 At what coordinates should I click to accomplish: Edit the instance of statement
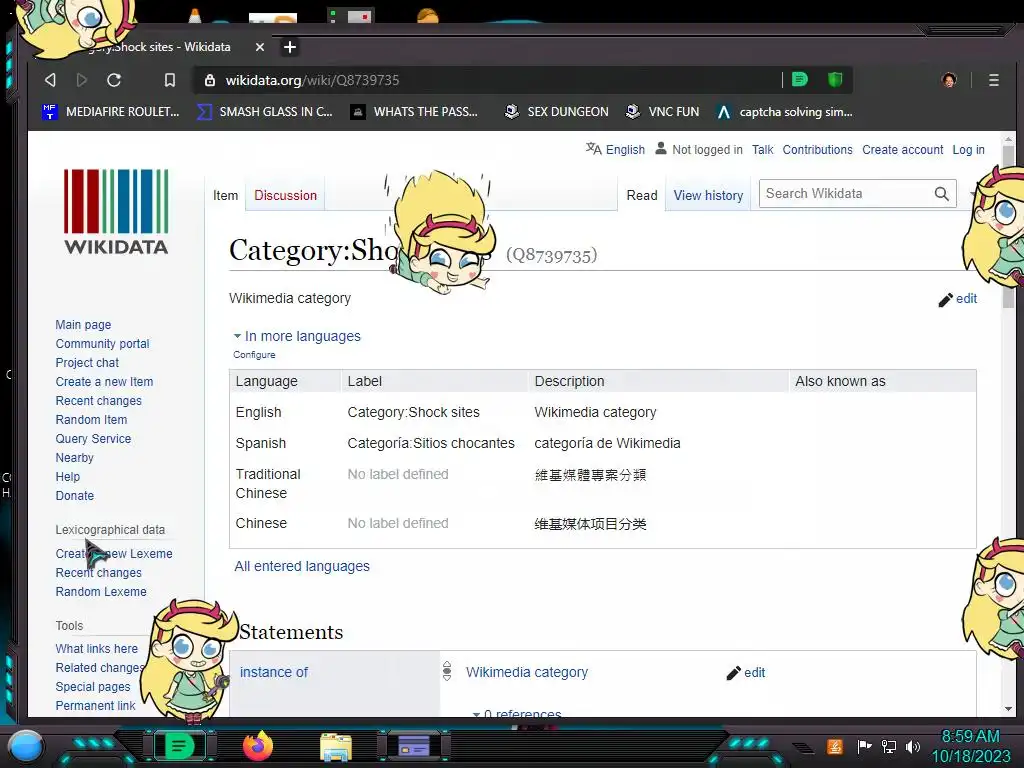(x=746, y=673)
